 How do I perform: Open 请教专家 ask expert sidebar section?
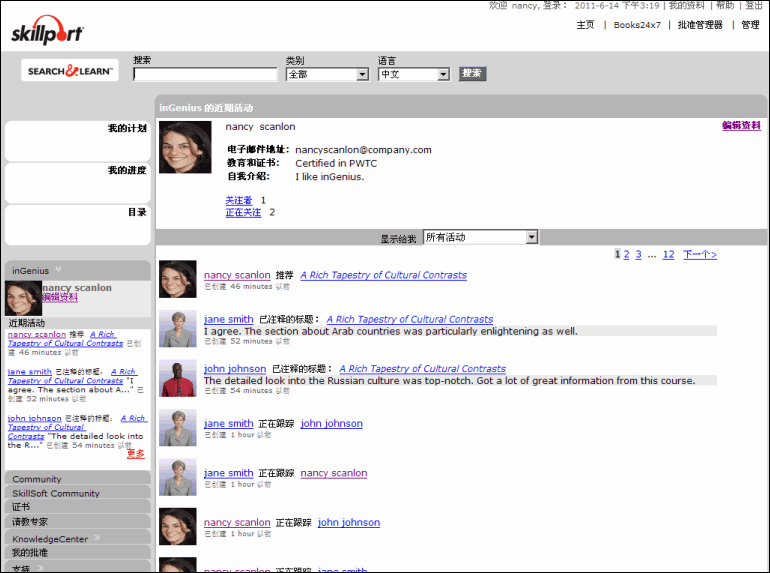(x=78, y=521)
